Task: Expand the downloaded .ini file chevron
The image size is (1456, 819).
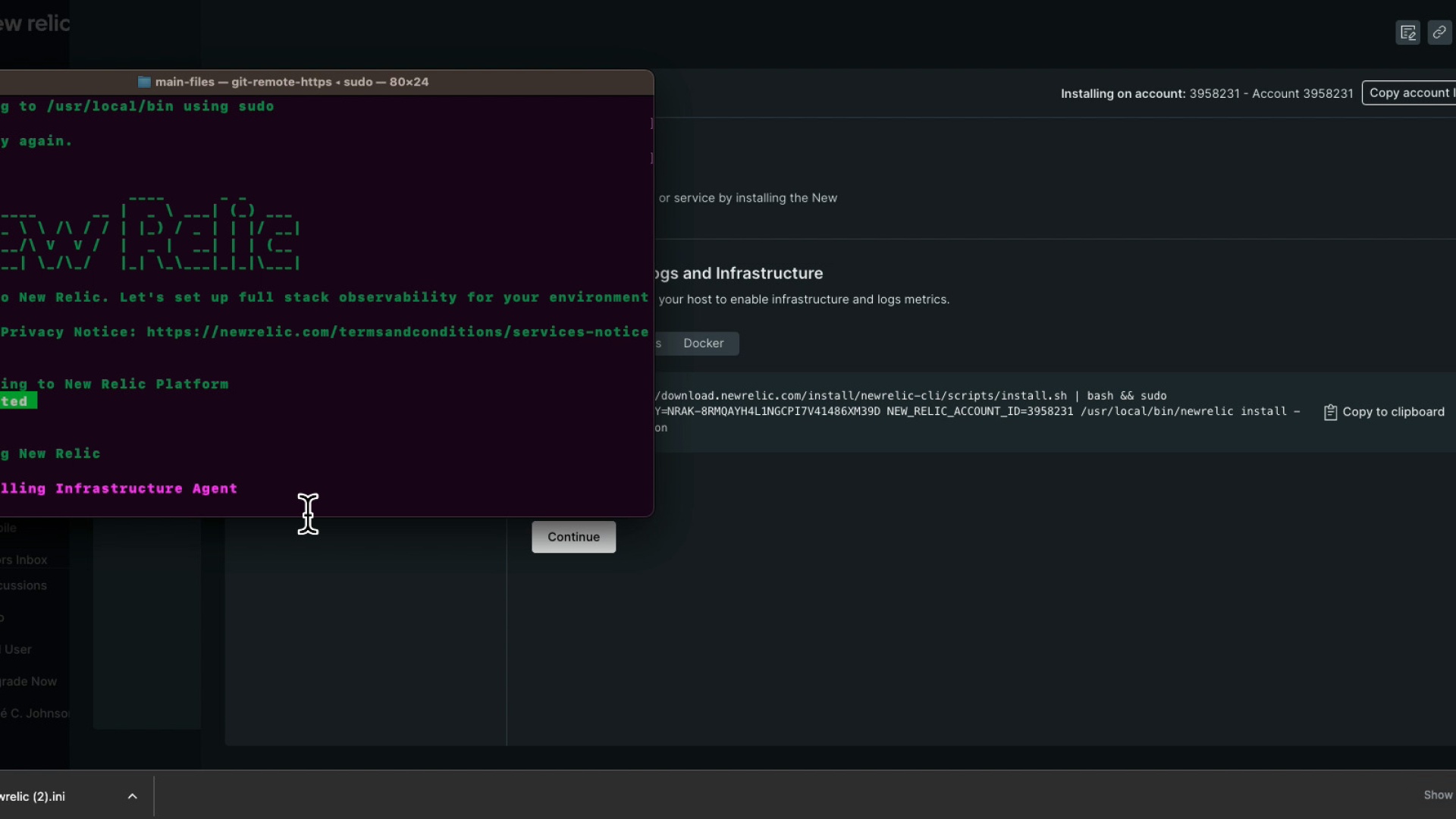Action: click(132, 796)
